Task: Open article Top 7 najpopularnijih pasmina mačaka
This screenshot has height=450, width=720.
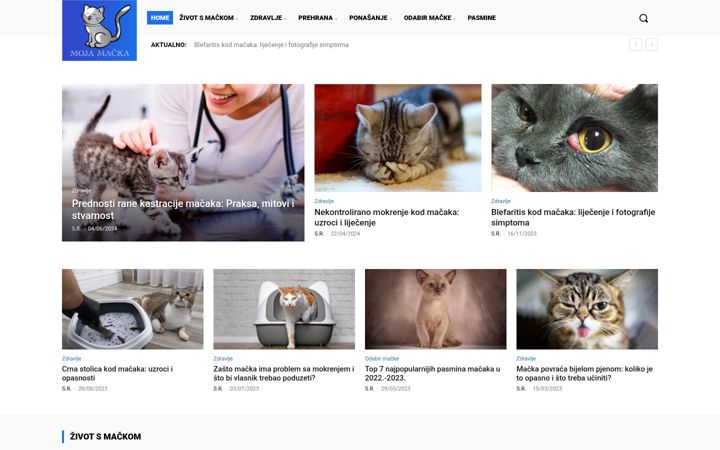Action: coord(433,373)
